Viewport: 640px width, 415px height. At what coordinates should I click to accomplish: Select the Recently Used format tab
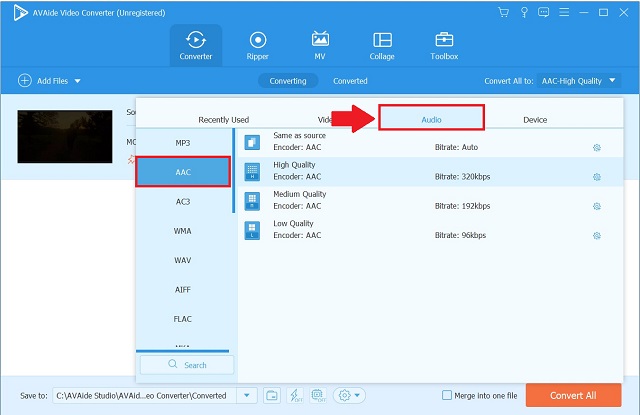tap(223, 120)
